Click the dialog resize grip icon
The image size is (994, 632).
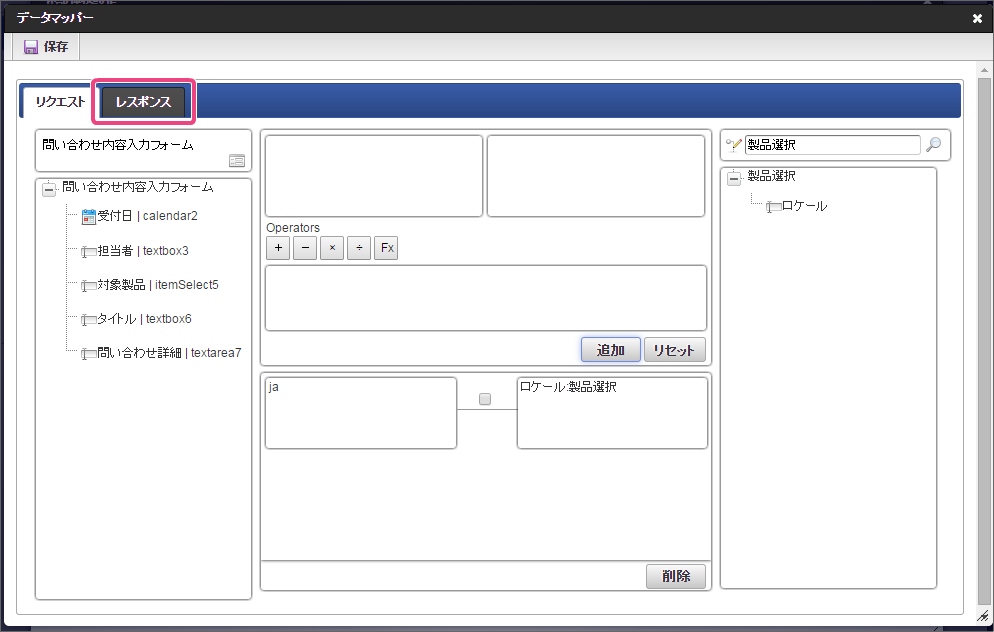click(983, 616)
